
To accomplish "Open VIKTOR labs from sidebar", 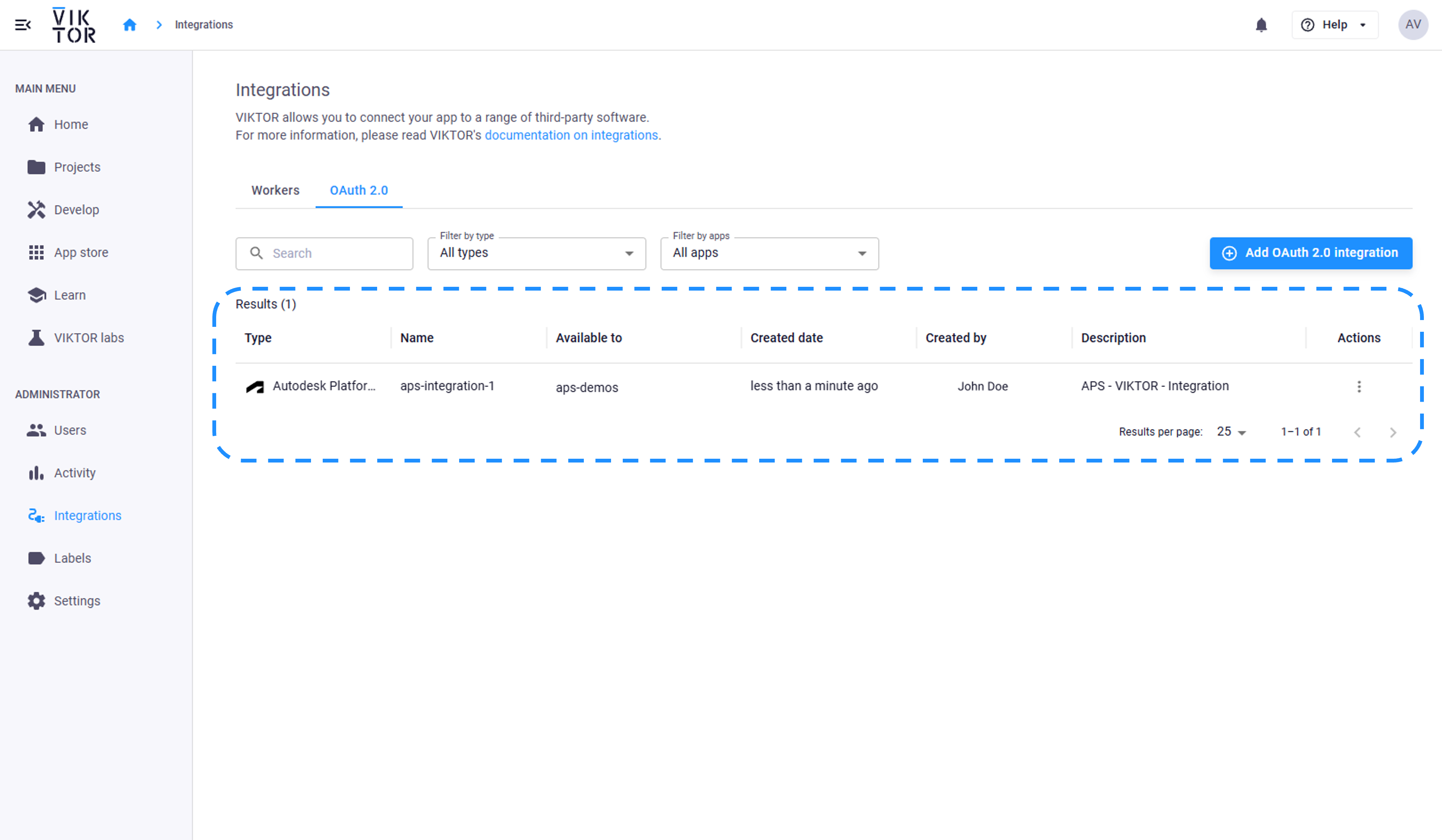I will coord(89,337).
